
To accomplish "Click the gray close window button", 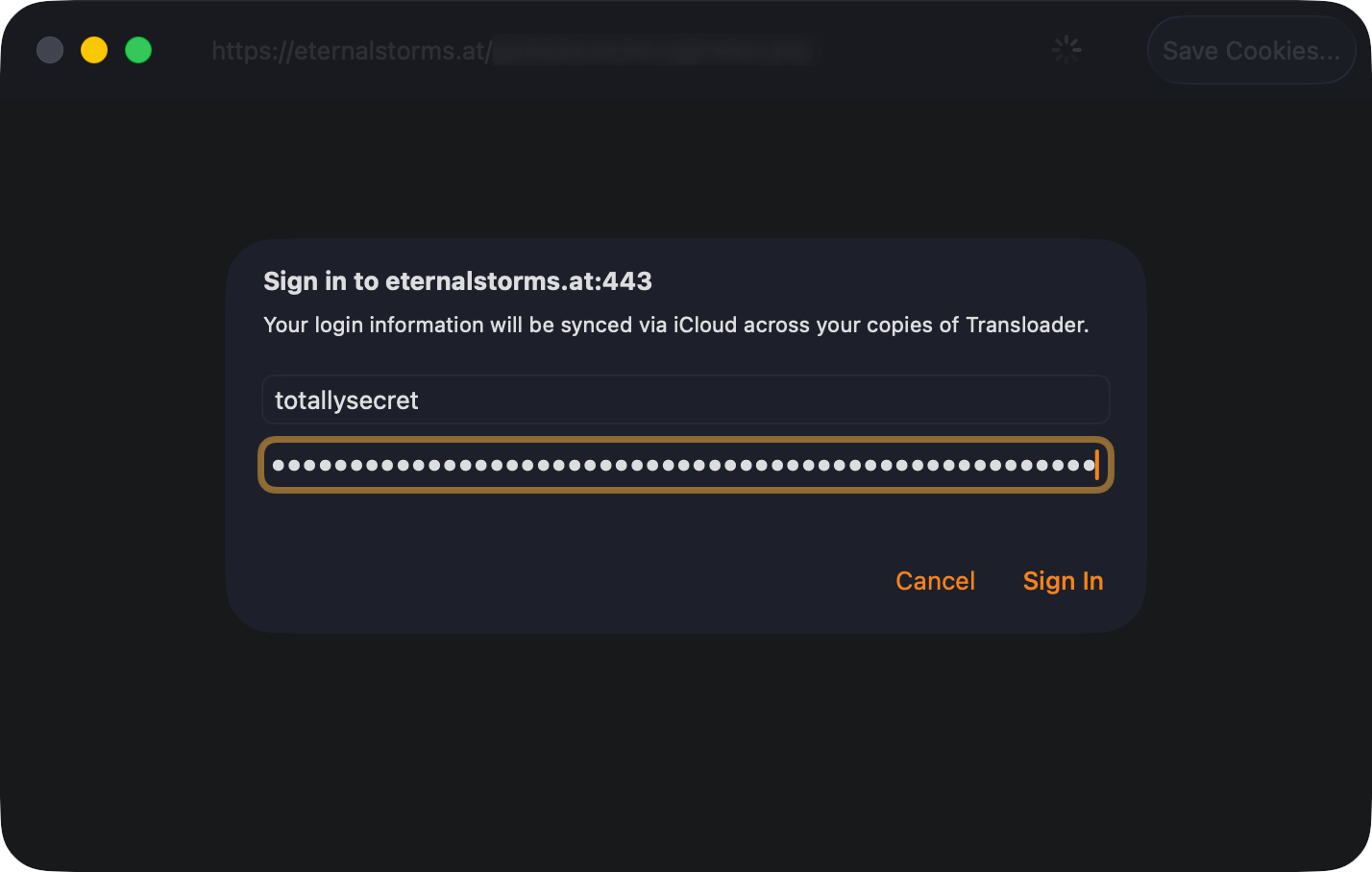I will (x=50, y=50).
